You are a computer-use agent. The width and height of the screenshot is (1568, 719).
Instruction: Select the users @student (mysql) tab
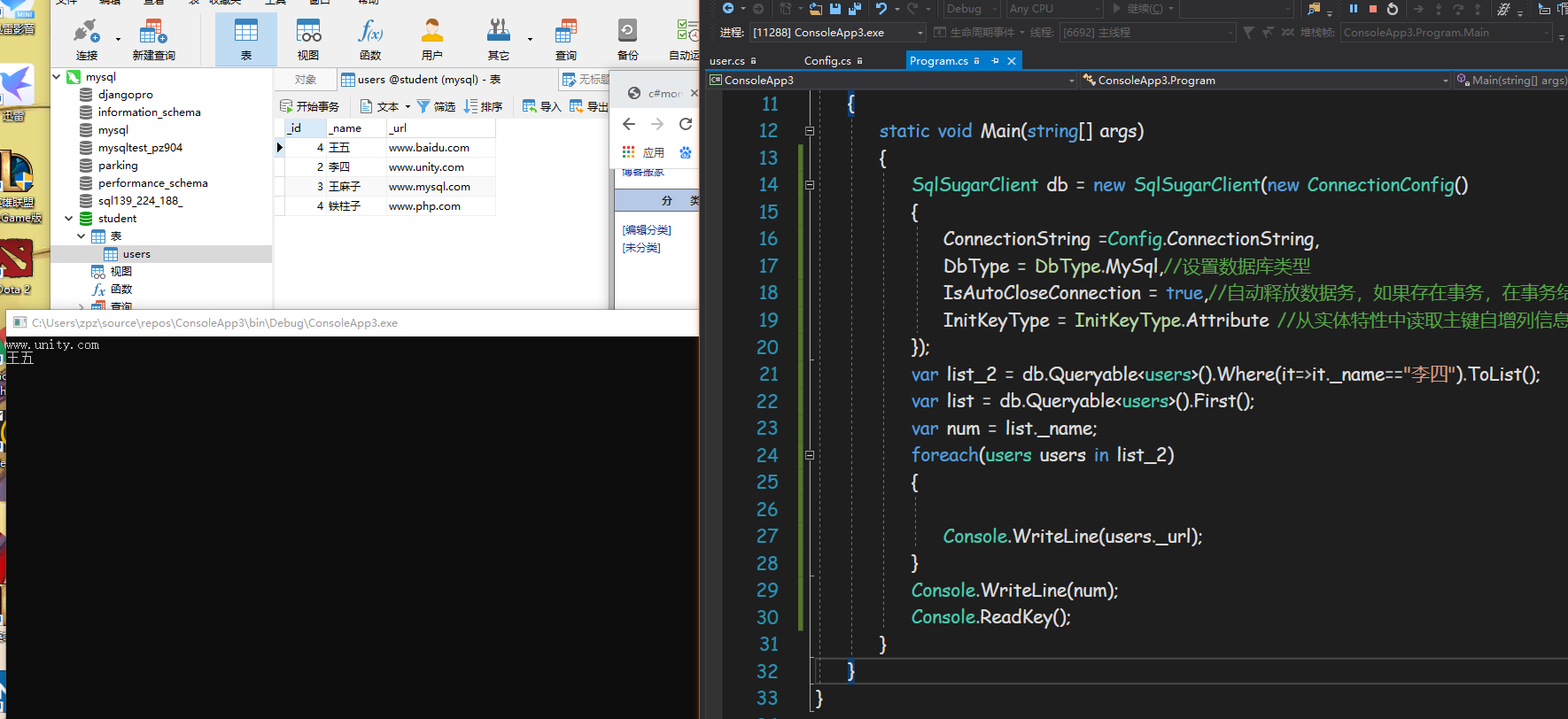[x=422, y=80]
